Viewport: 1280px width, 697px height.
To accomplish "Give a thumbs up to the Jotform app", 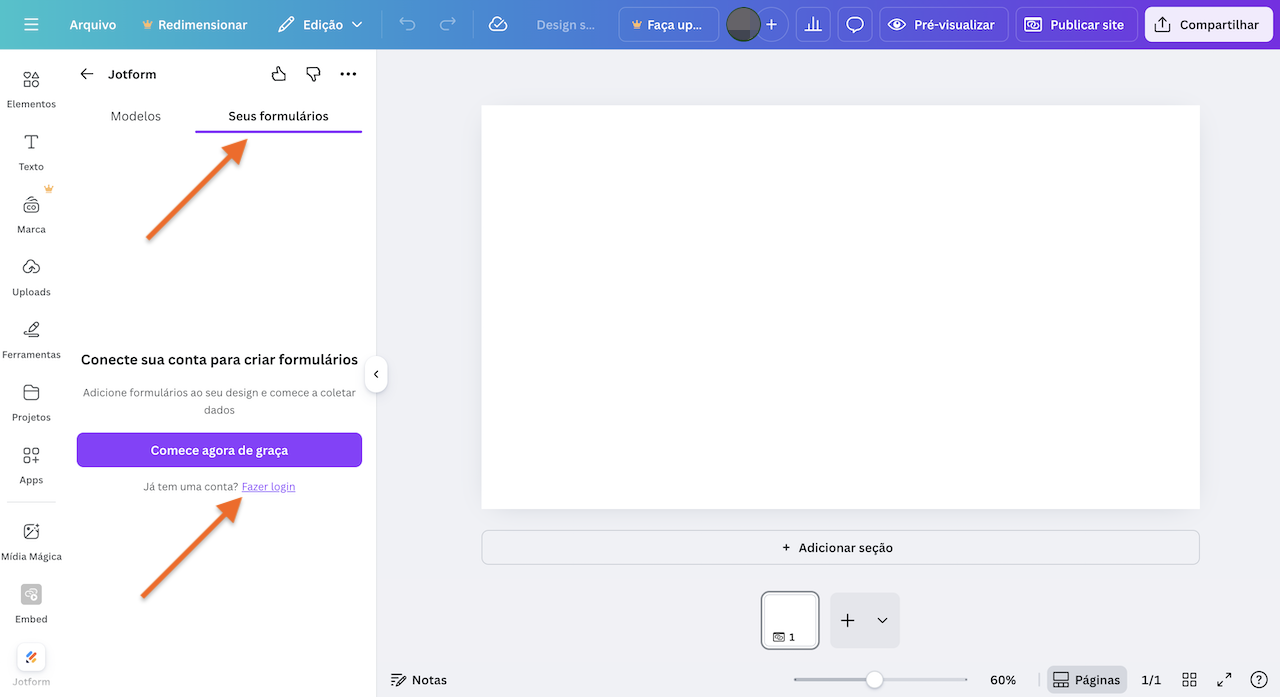I will (x=278, y=73).
